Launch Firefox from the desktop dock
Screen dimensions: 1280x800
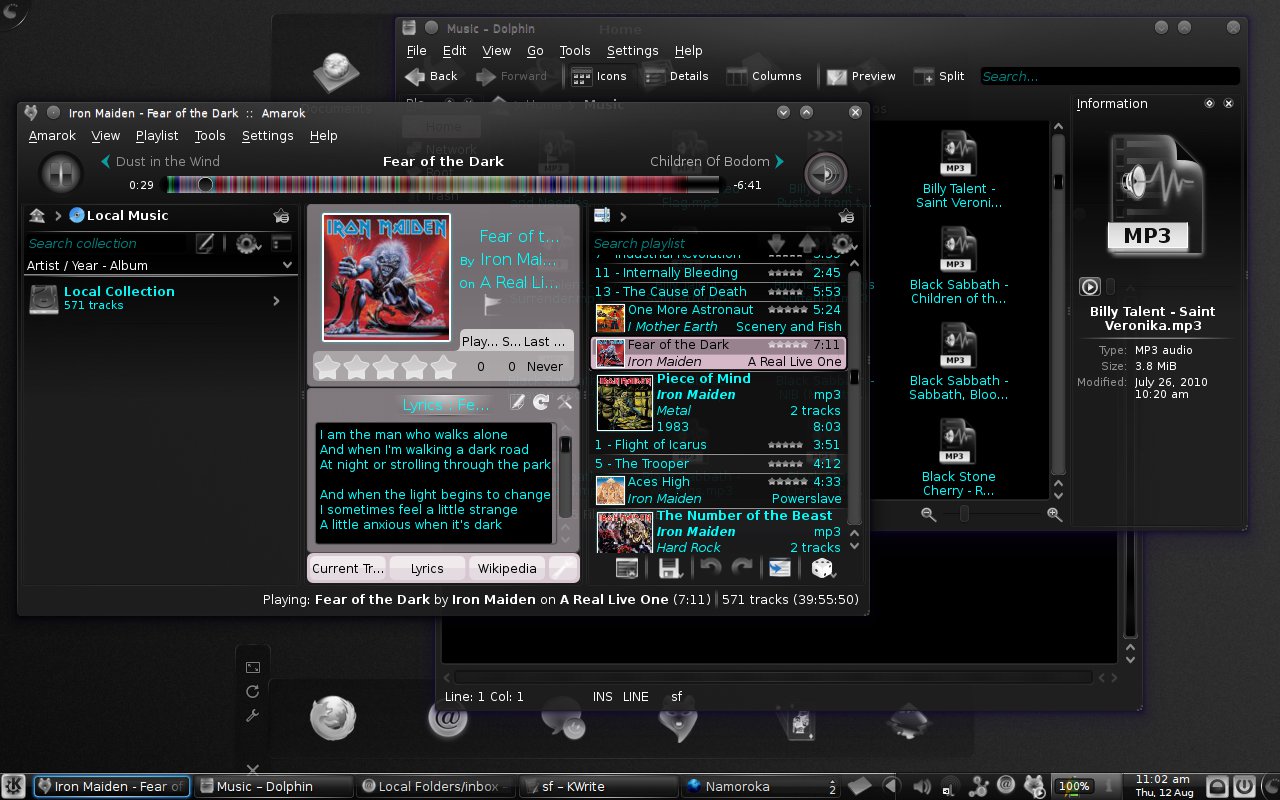point(333,718)
